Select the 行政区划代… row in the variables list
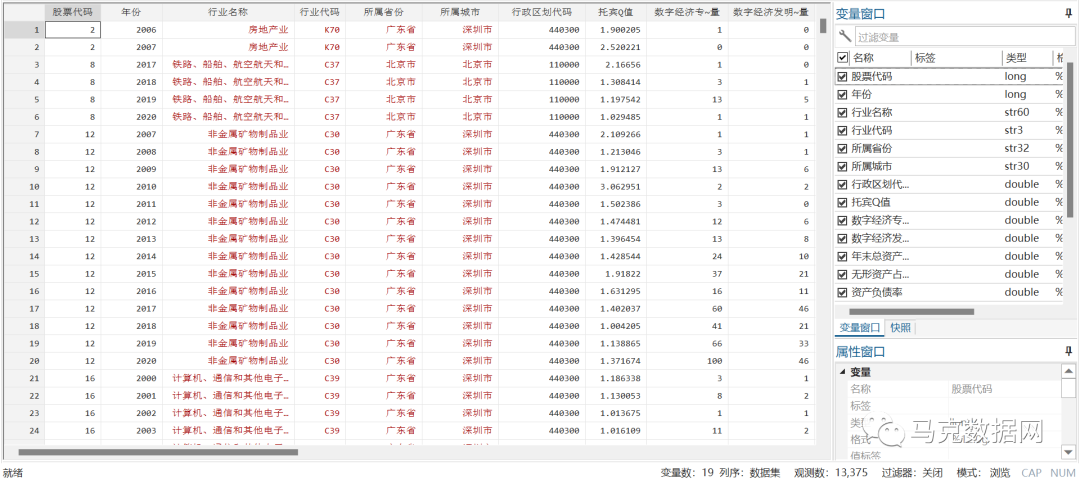 coord(951,184)
